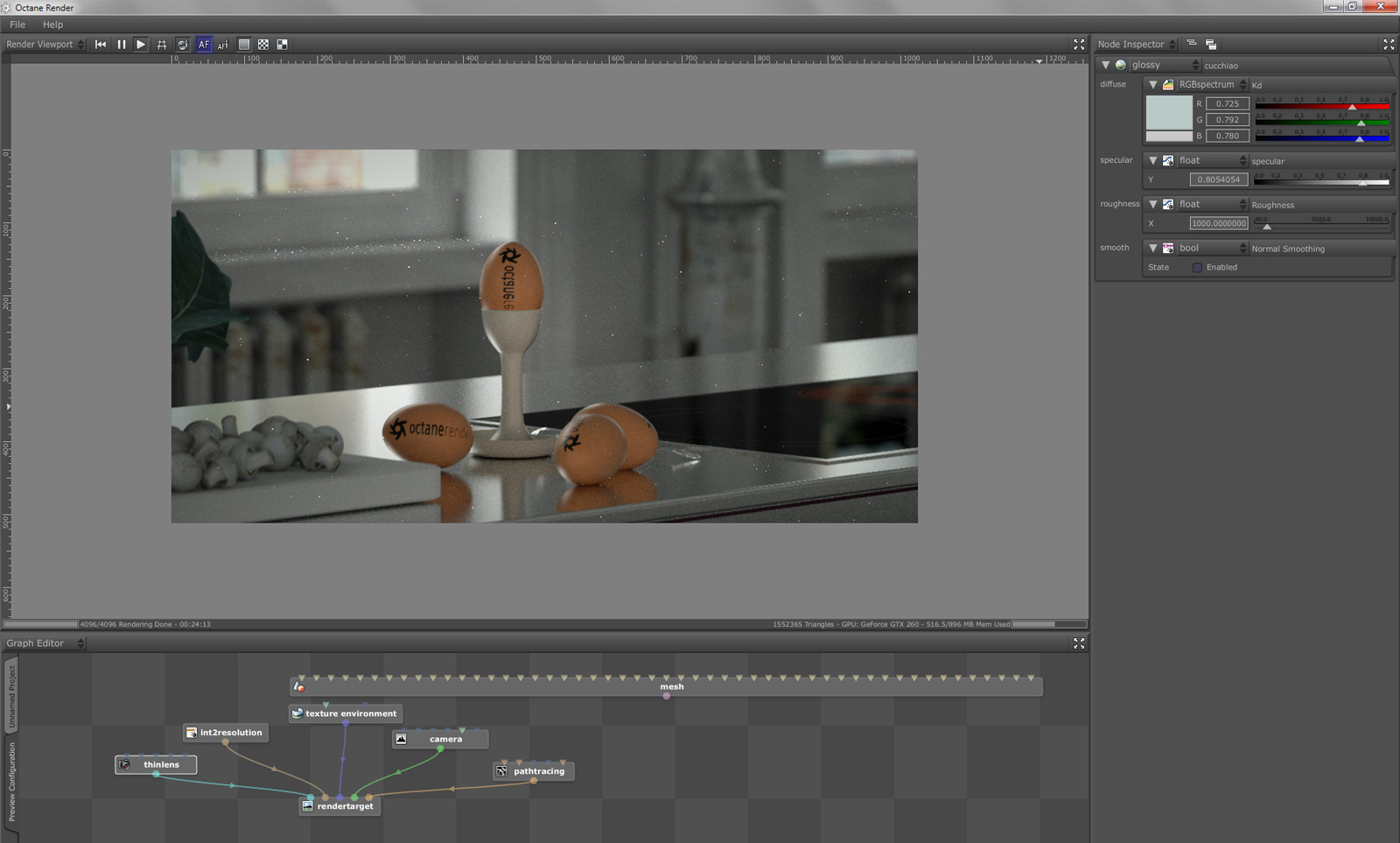Open the glossy material type dropdown
This screenshot has width=1400, height=843.
(1165, 66)
